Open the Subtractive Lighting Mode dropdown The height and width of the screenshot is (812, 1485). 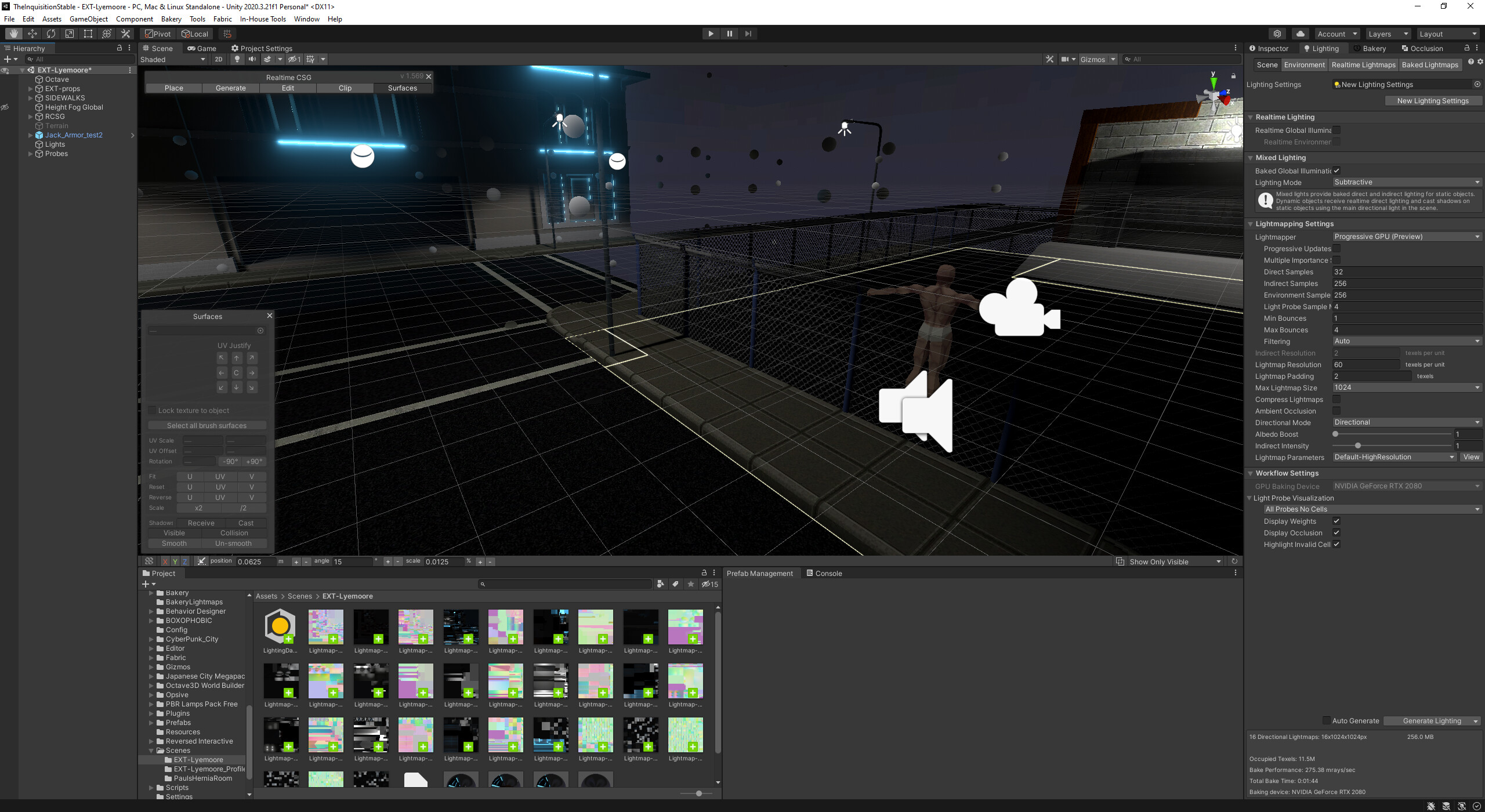(x=1408, y=182)
